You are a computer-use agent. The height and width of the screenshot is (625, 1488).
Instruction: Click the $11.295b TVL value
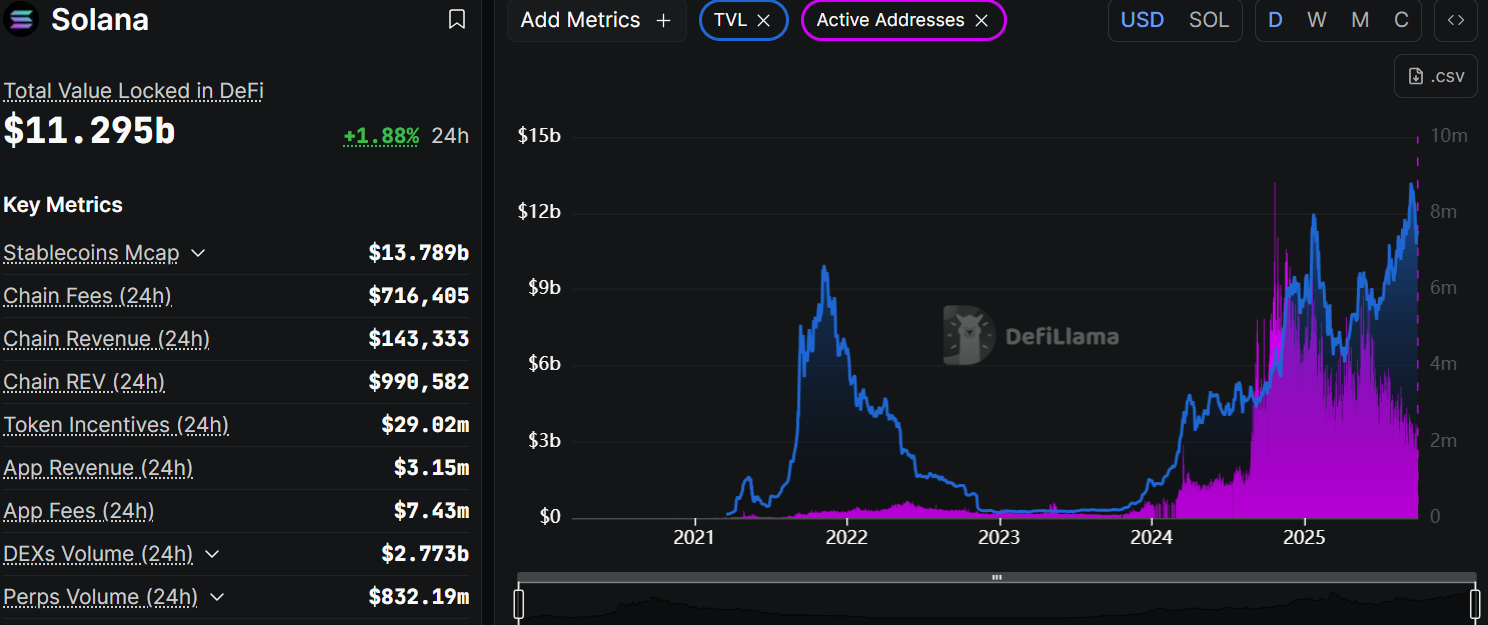[89, 131]
